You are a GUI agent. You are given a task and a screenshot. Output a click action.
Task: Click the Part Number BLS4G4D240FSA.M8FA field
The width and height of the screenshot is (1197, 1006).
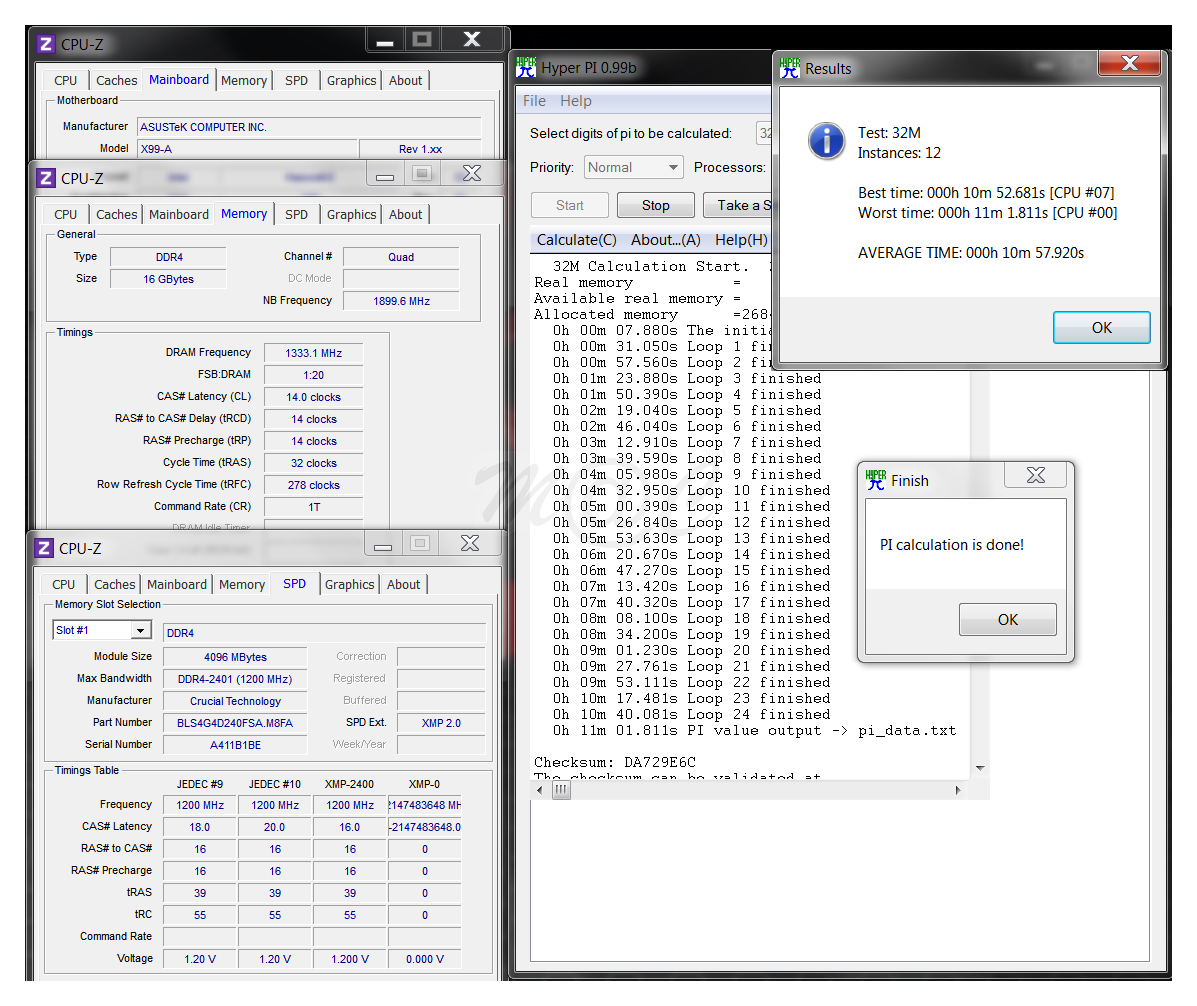coord(235,723)
